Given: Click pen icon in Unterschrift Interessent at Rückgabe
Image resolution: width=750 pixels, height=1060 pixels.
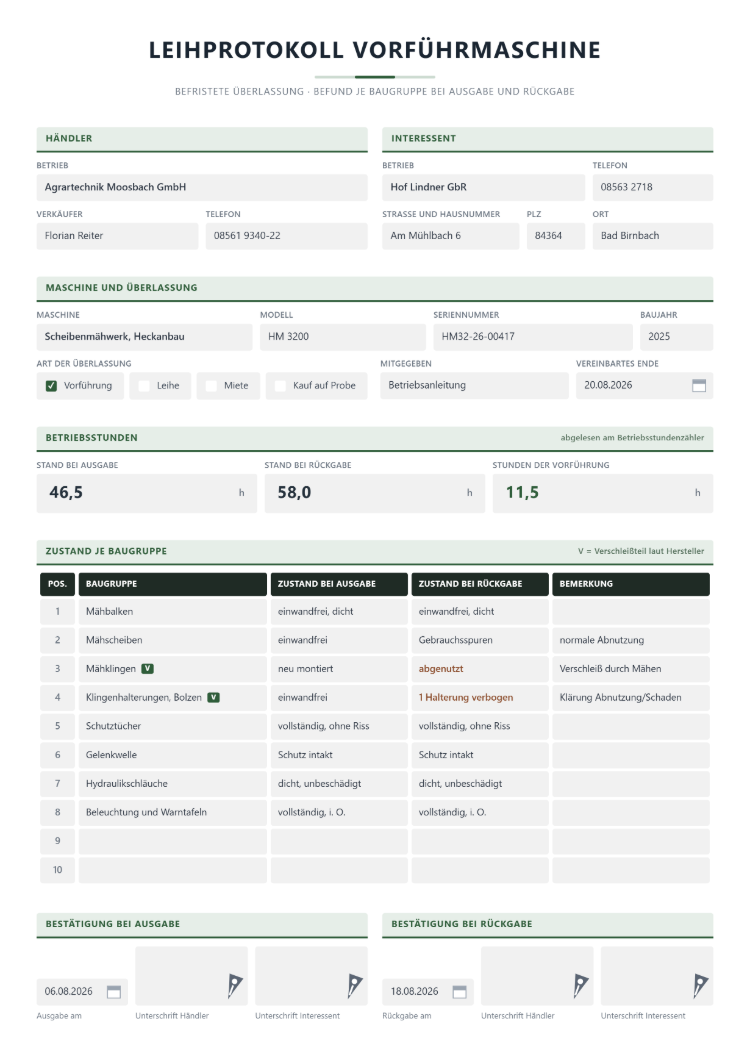Looking at the screenshot, I should tap(700, 986).
